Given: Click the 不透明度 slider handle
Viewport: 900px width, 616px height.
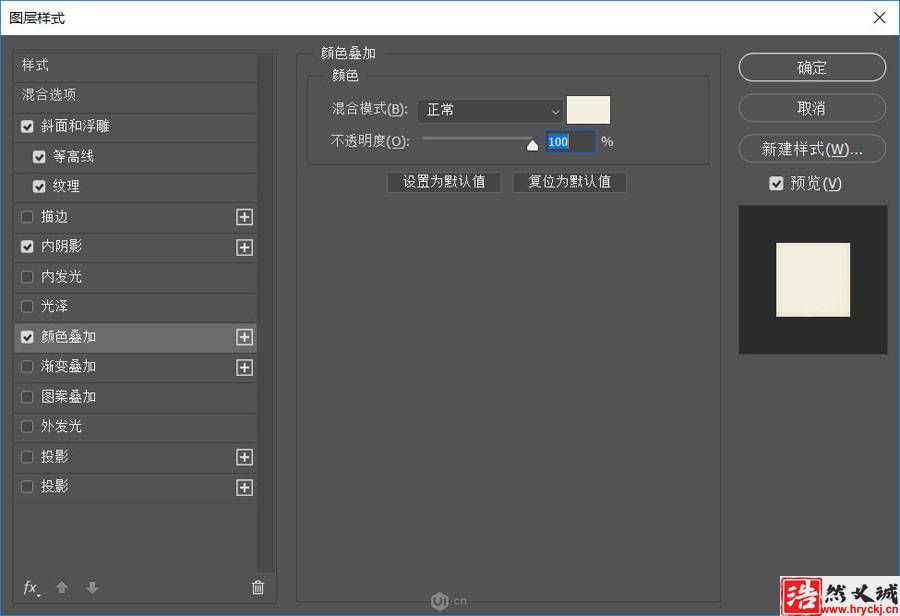Looking at the screenshot, I should [532, 145].
